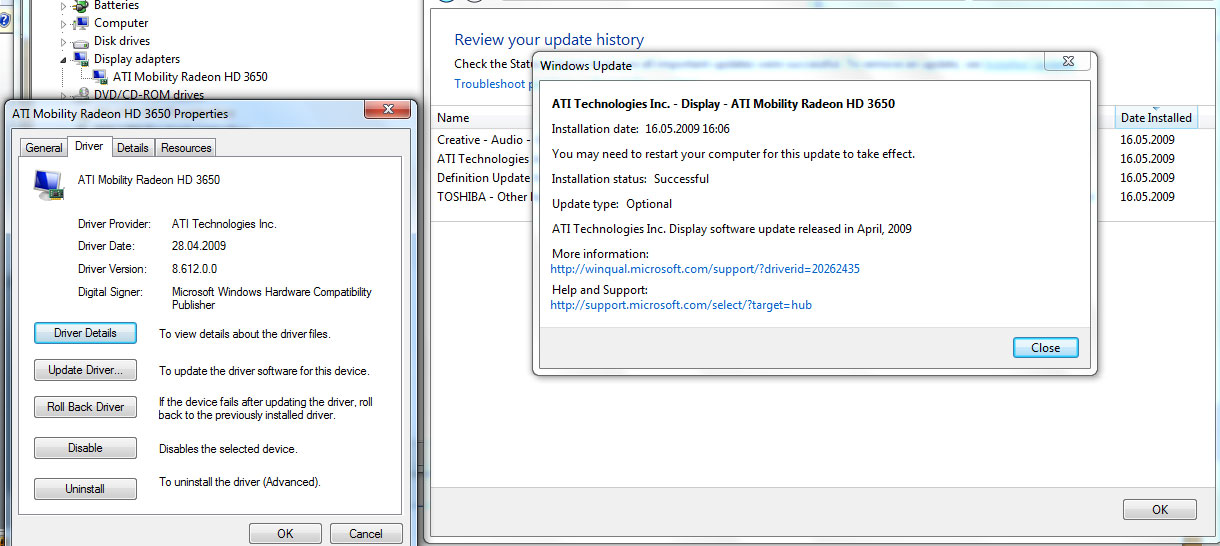Click the Computer device icon

[x=81, y=23]
